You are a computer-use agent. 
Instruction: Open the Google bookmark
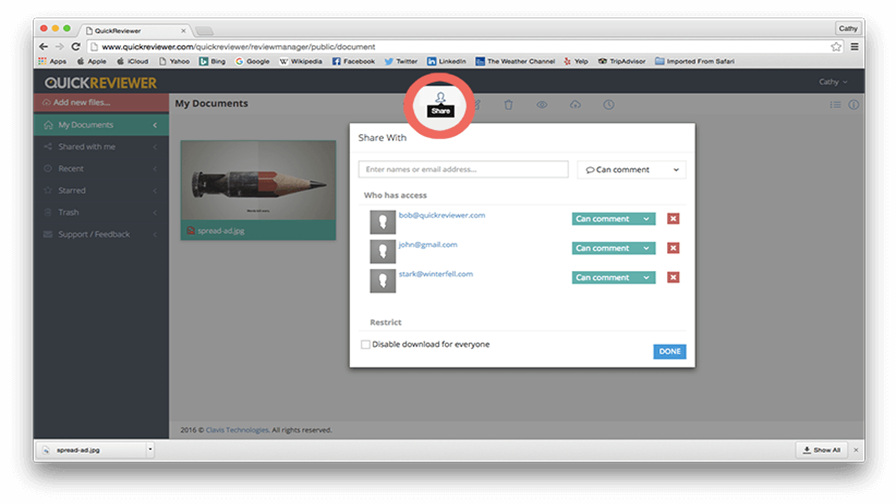click(x=252, y=61)
